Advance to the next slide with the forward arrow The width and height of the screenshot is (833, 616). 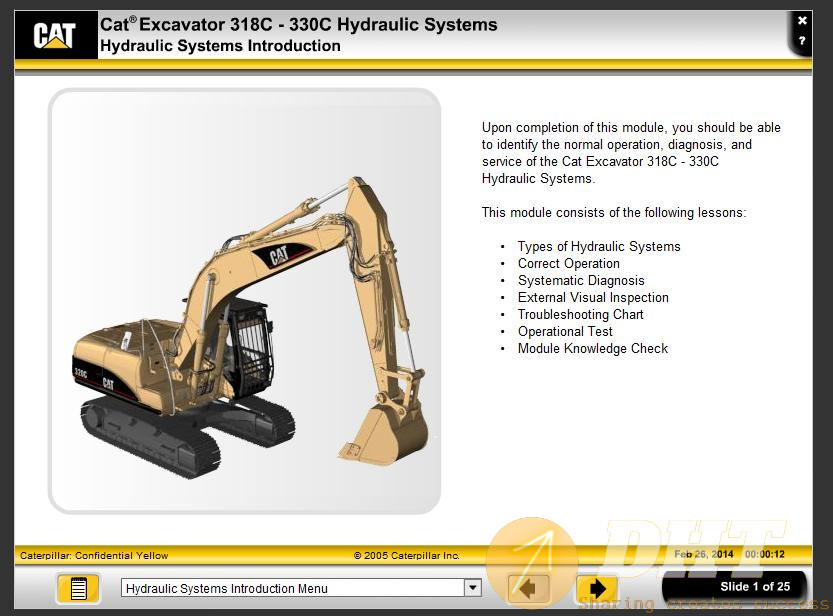click(597, 588)
